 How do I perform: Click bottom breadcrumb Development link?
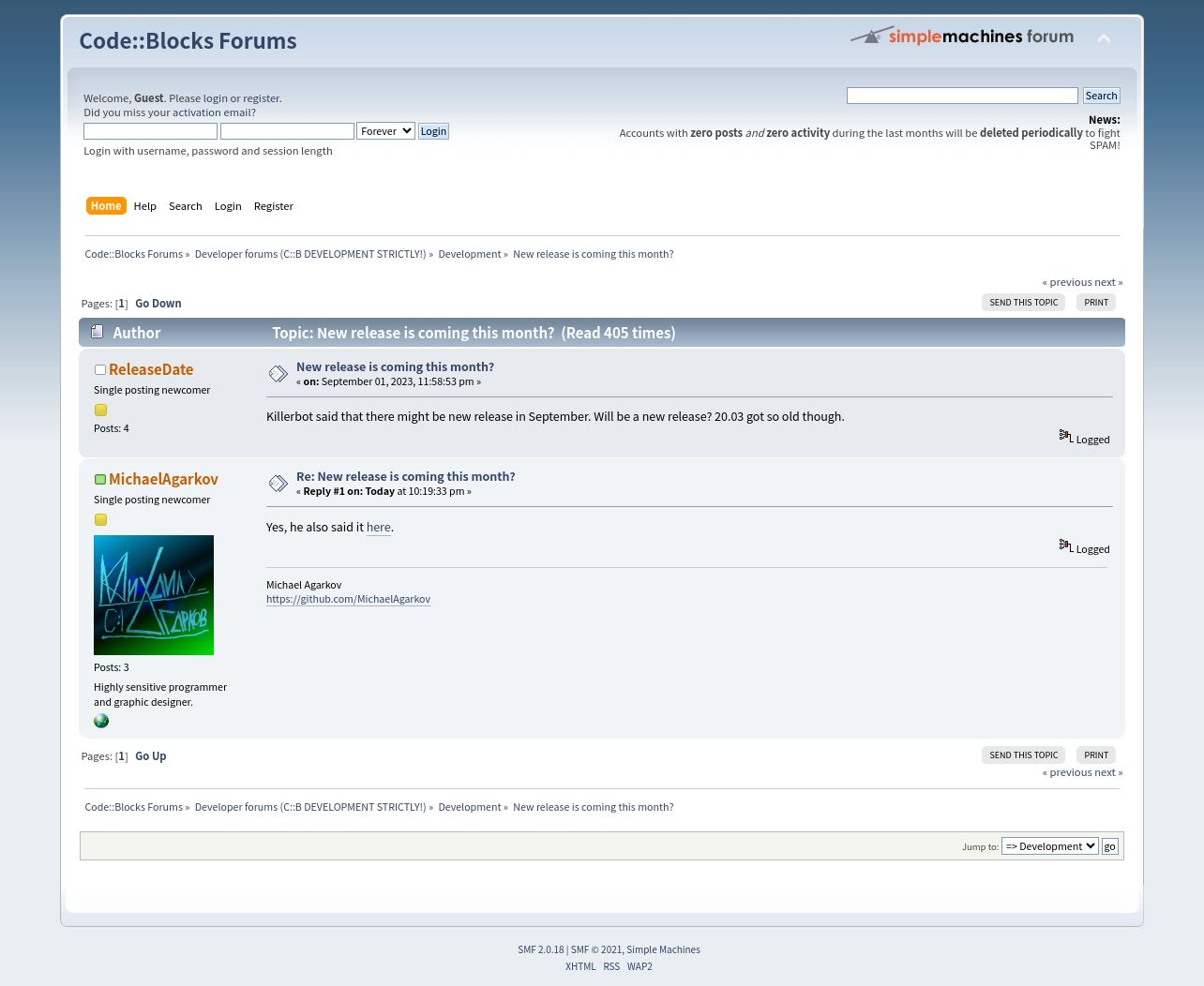click(x=470, y=807)
